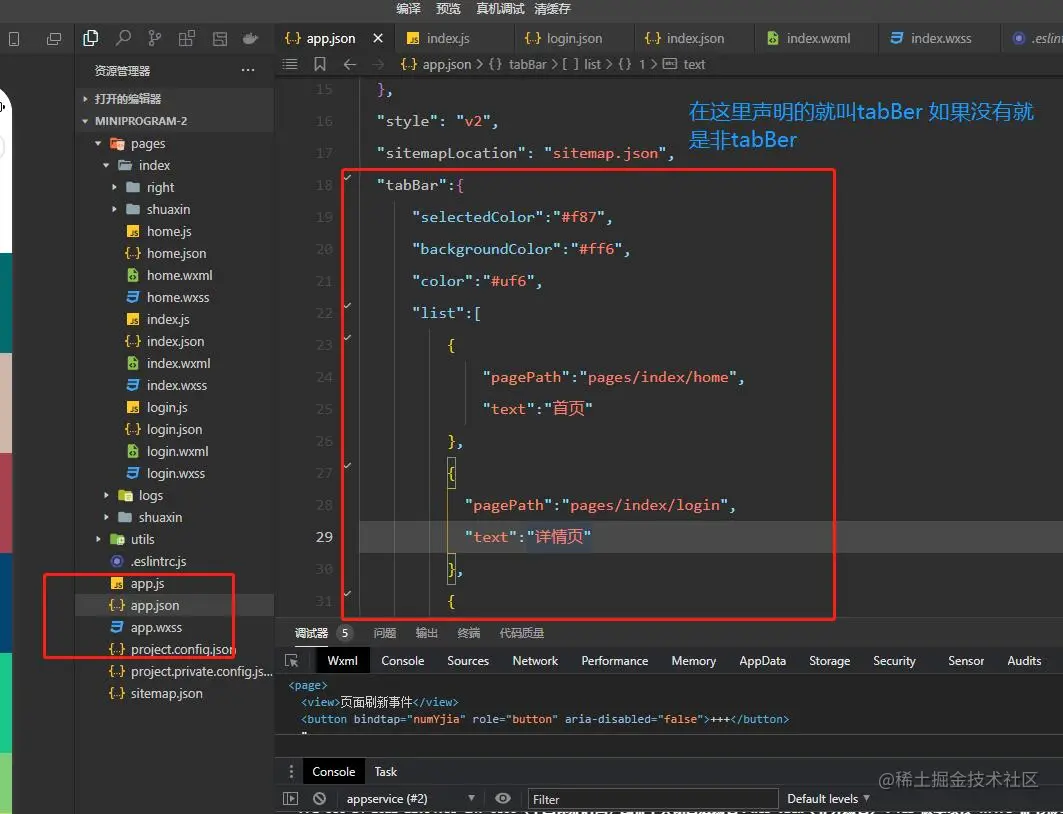Toggle the live expression eye icon
Screen dimensions: 1063x814
(502, 798)
